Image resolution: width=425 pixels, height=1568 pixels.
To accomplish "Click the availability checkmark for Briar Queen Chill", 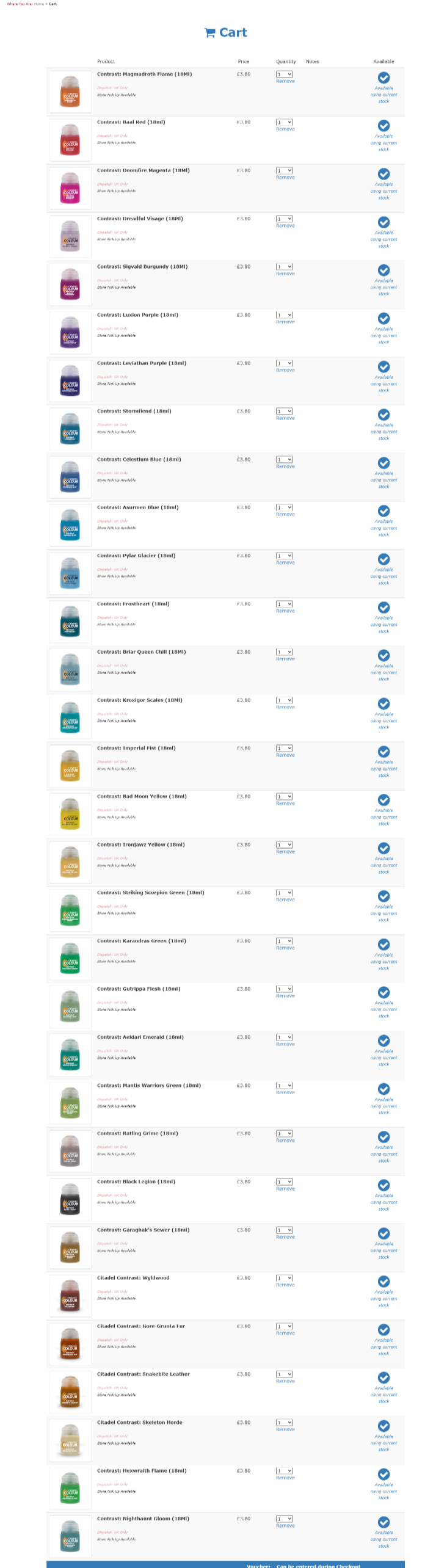I will click(x=383, y=655).
